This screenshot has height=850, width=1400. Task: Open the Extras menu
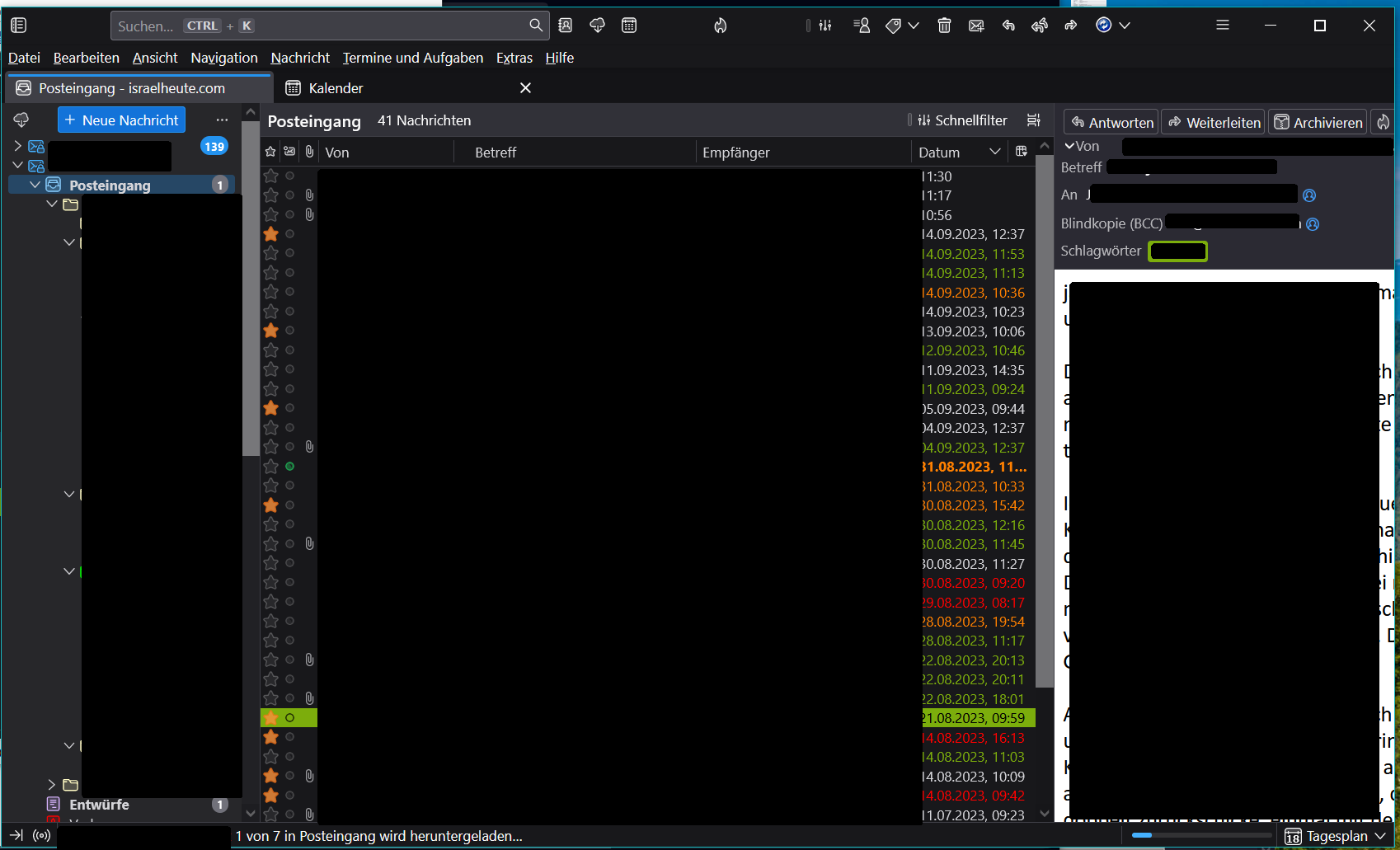pos(514,58)
